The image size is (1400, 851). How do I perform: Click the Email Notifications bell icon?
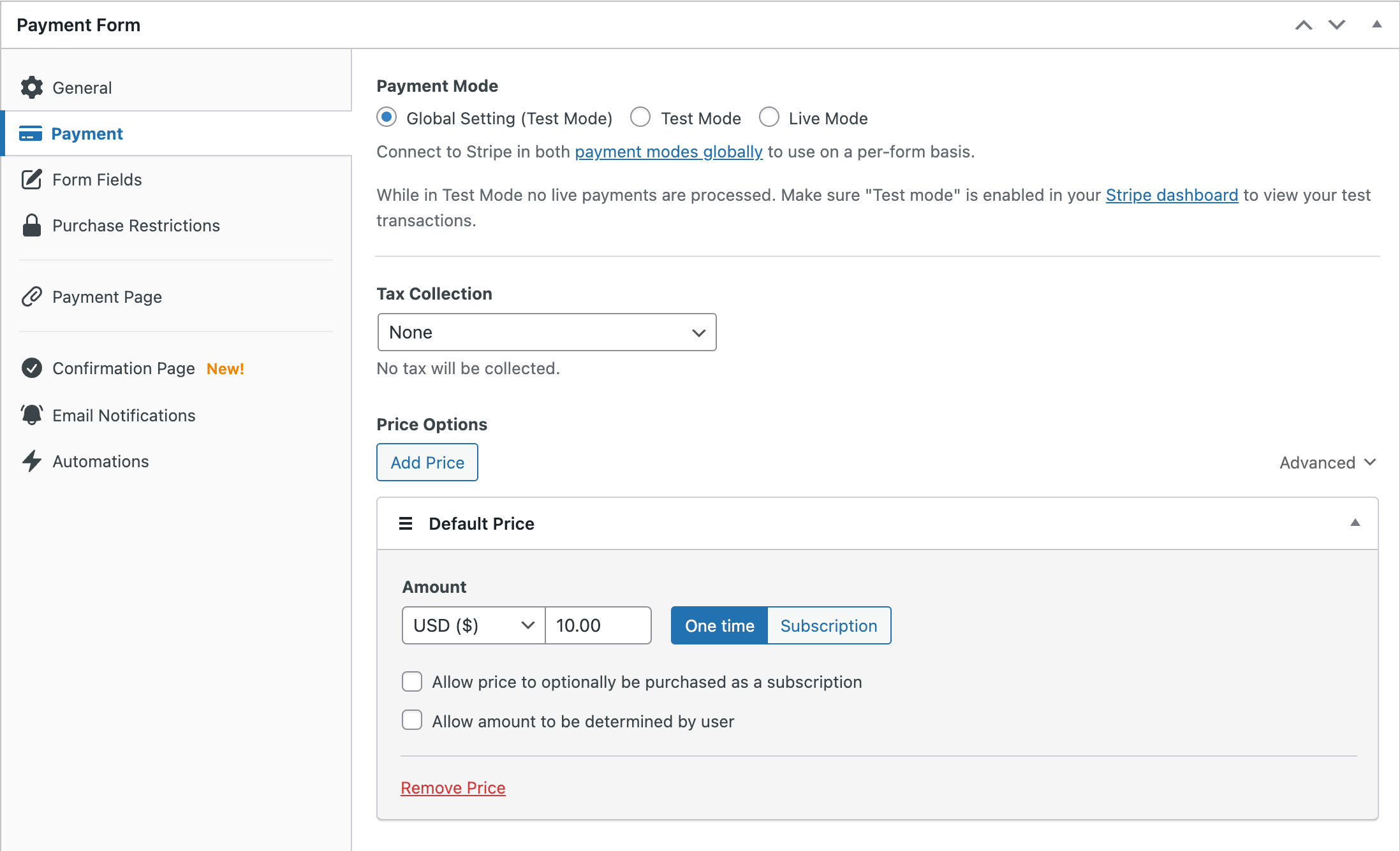[x=31, y=415]
